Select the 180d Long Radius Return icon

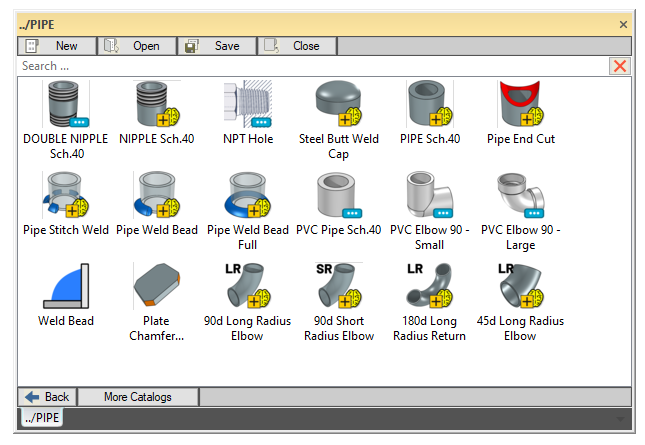pos(430,286)
